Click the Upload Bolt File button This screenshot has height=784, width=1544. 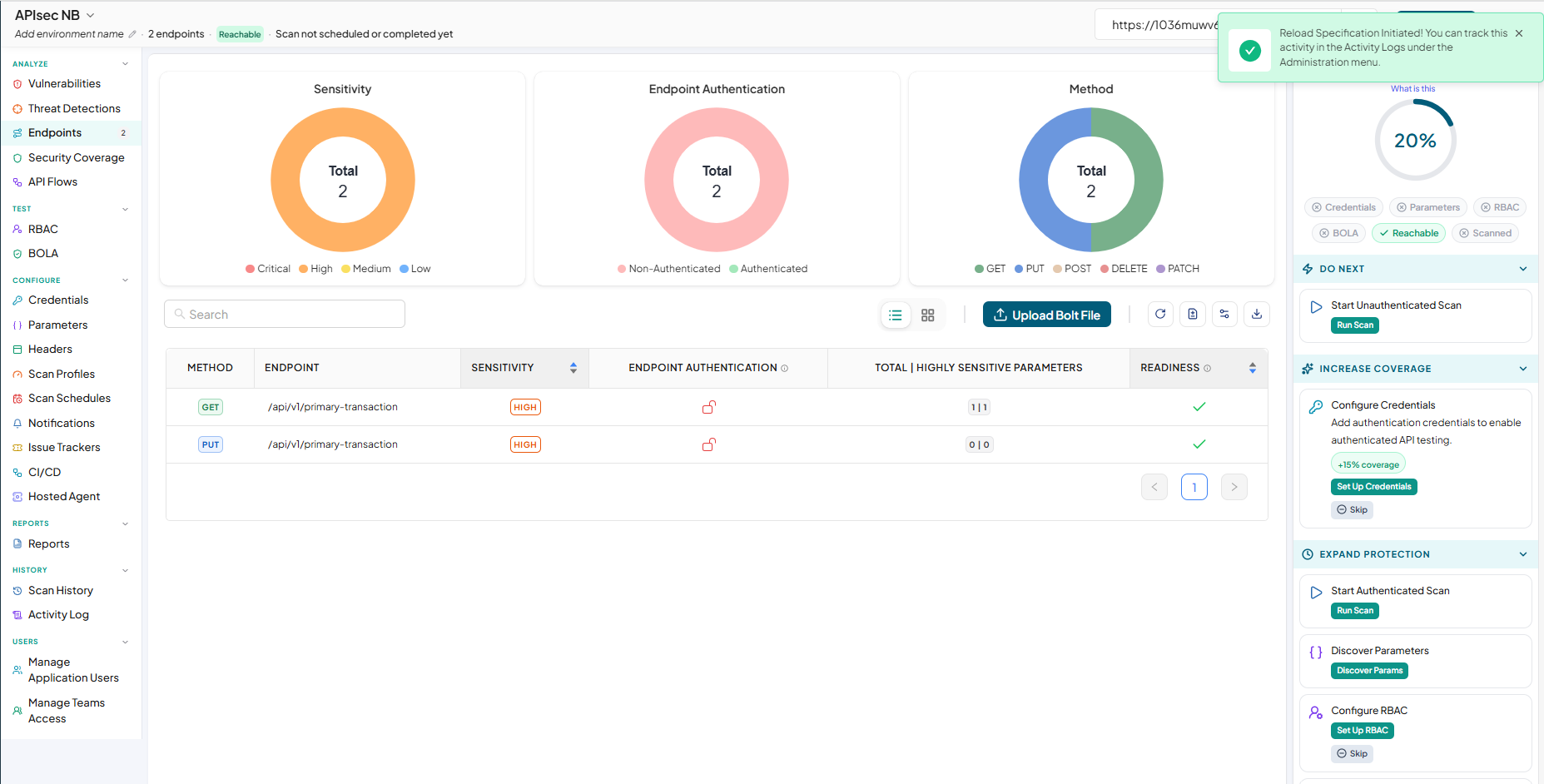[1047, 315]
